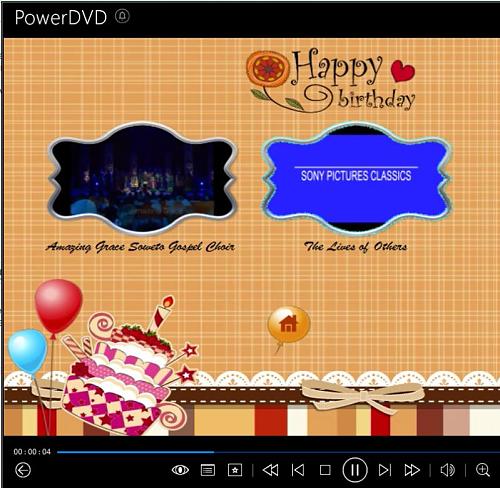This screenshot has height=488, width=500.
Task: Click the home balloon button in DVD menu
Action: pyautogui.click(x=289, y=324)
